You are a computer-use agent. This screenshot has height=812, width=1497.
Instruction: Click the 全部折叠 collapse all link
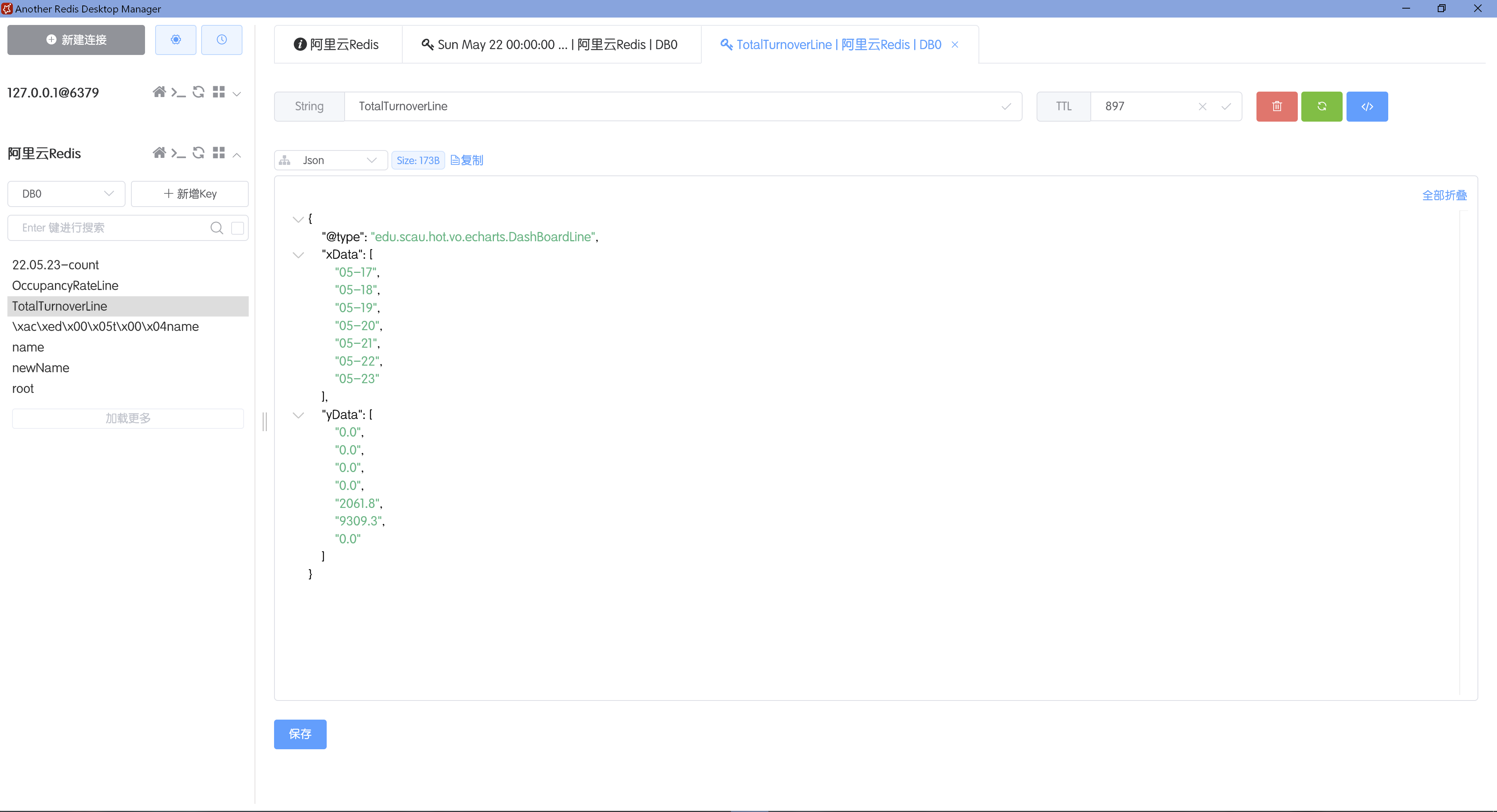(1444, 195)
